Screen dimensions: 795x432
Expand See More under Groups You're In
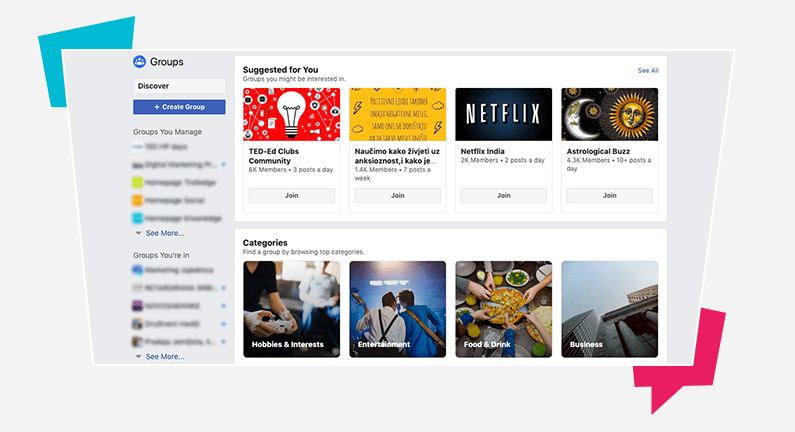165,356
